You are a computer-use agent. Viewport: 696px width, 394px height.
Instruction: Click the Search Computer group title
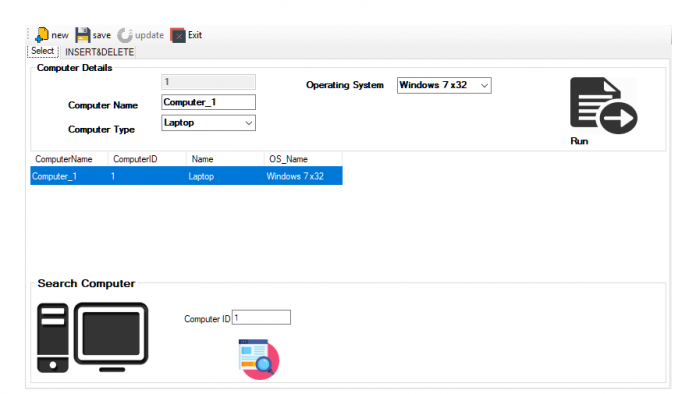click(x=86, y=284)
